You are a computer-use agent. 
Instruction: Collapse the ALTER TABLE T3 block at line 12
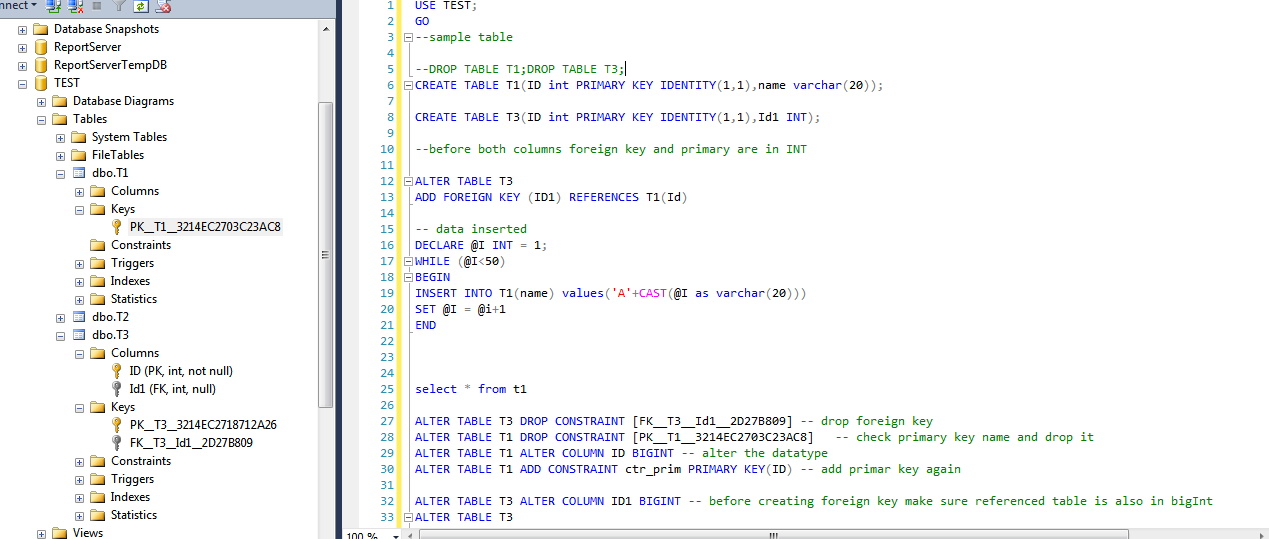point(407,181)
